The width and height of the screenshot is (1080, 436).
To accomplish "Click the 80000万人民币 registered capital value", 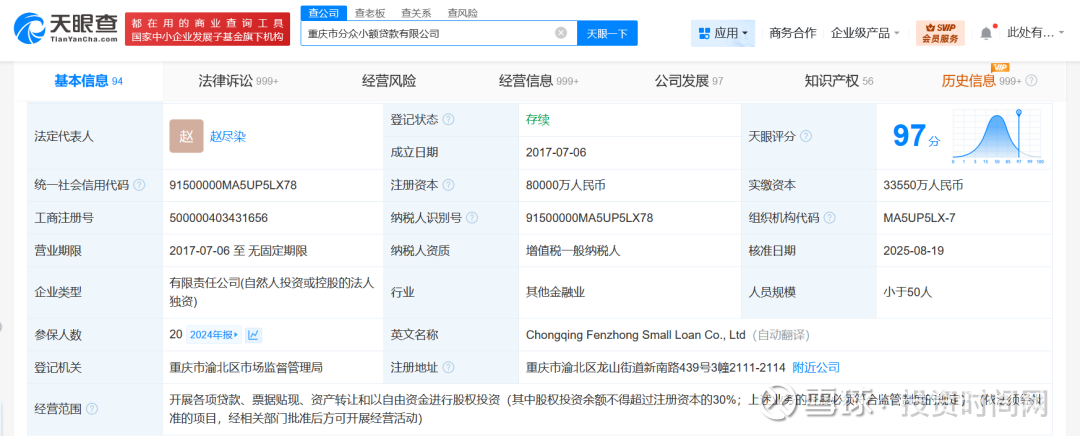I will pos(565,185).
